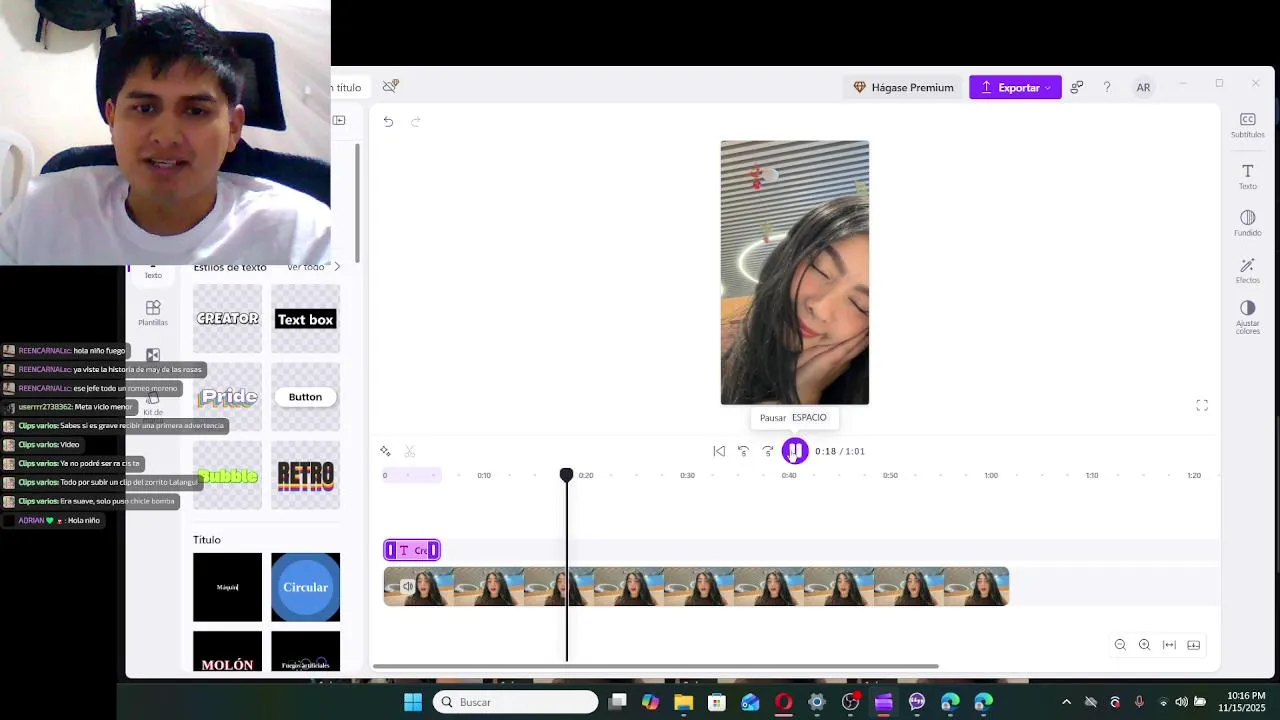Open the Texto properties panel on right
This screenshot has height=720, width=1280.
pyautogui.click(x=1247, y=177)
